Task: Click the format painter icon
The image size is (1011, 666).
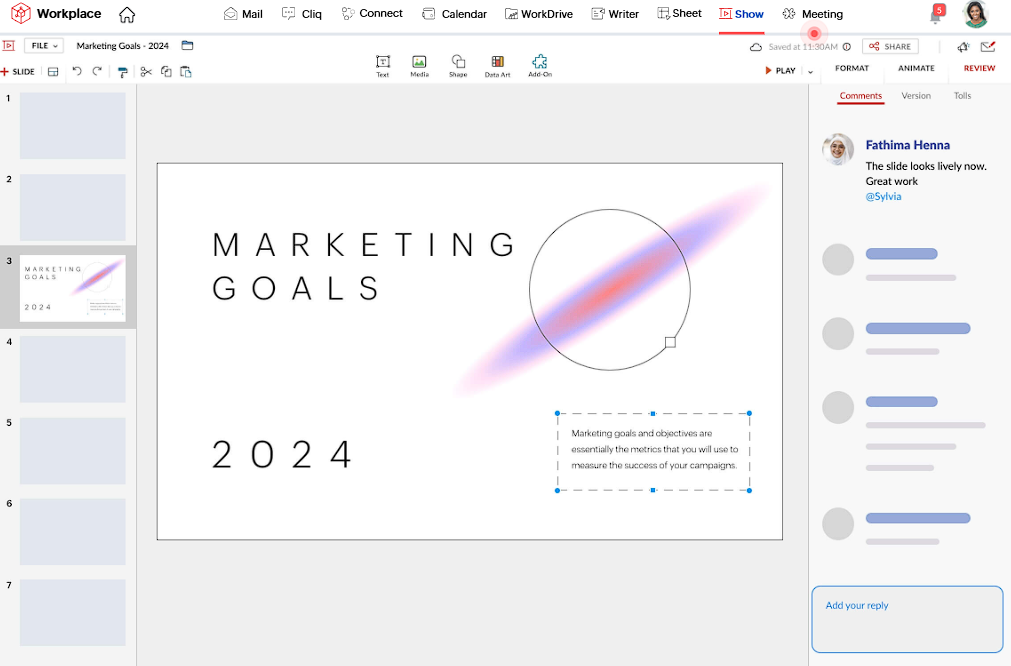Action: coord(123,72)
